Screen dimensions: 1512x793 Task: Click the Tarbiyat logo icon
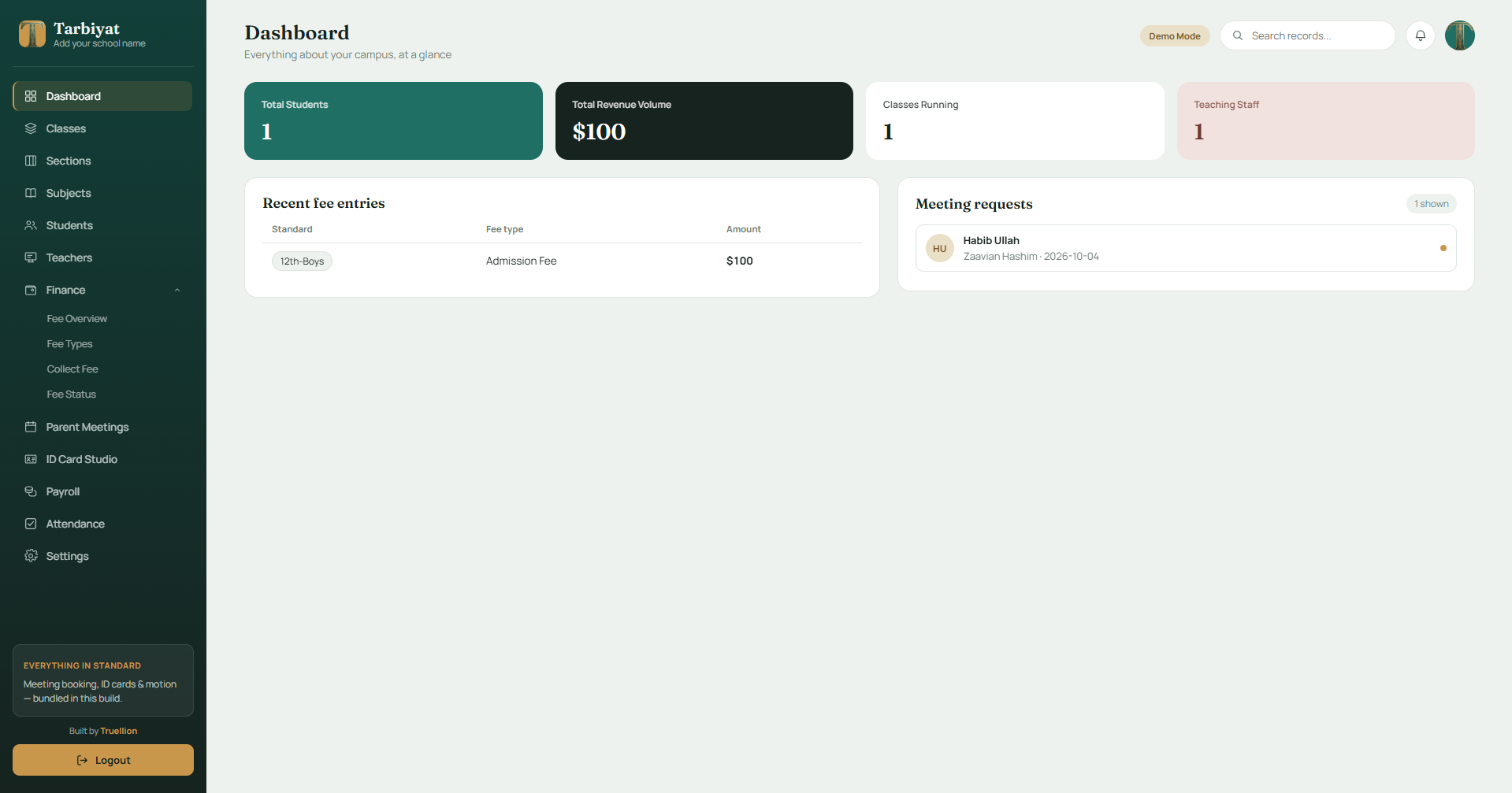coord(32,35)
